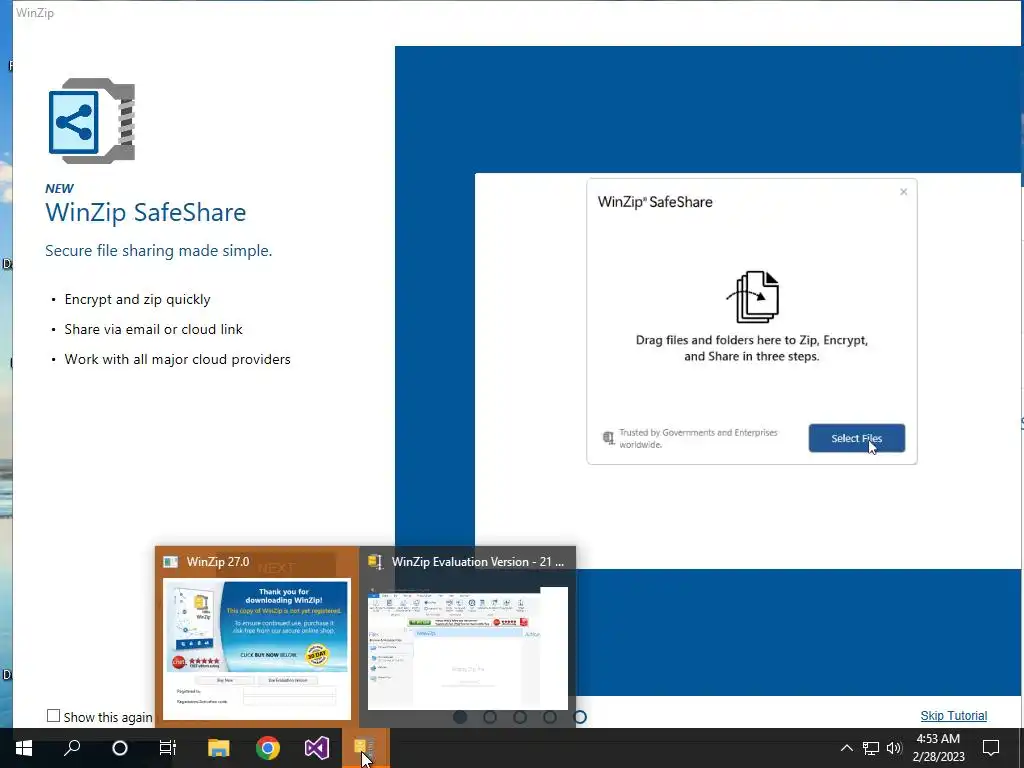This screenshot has height=768, width=1024.
Task: Click the 'WinZip SafeShare' heading text
Action: tap(146, 212)
